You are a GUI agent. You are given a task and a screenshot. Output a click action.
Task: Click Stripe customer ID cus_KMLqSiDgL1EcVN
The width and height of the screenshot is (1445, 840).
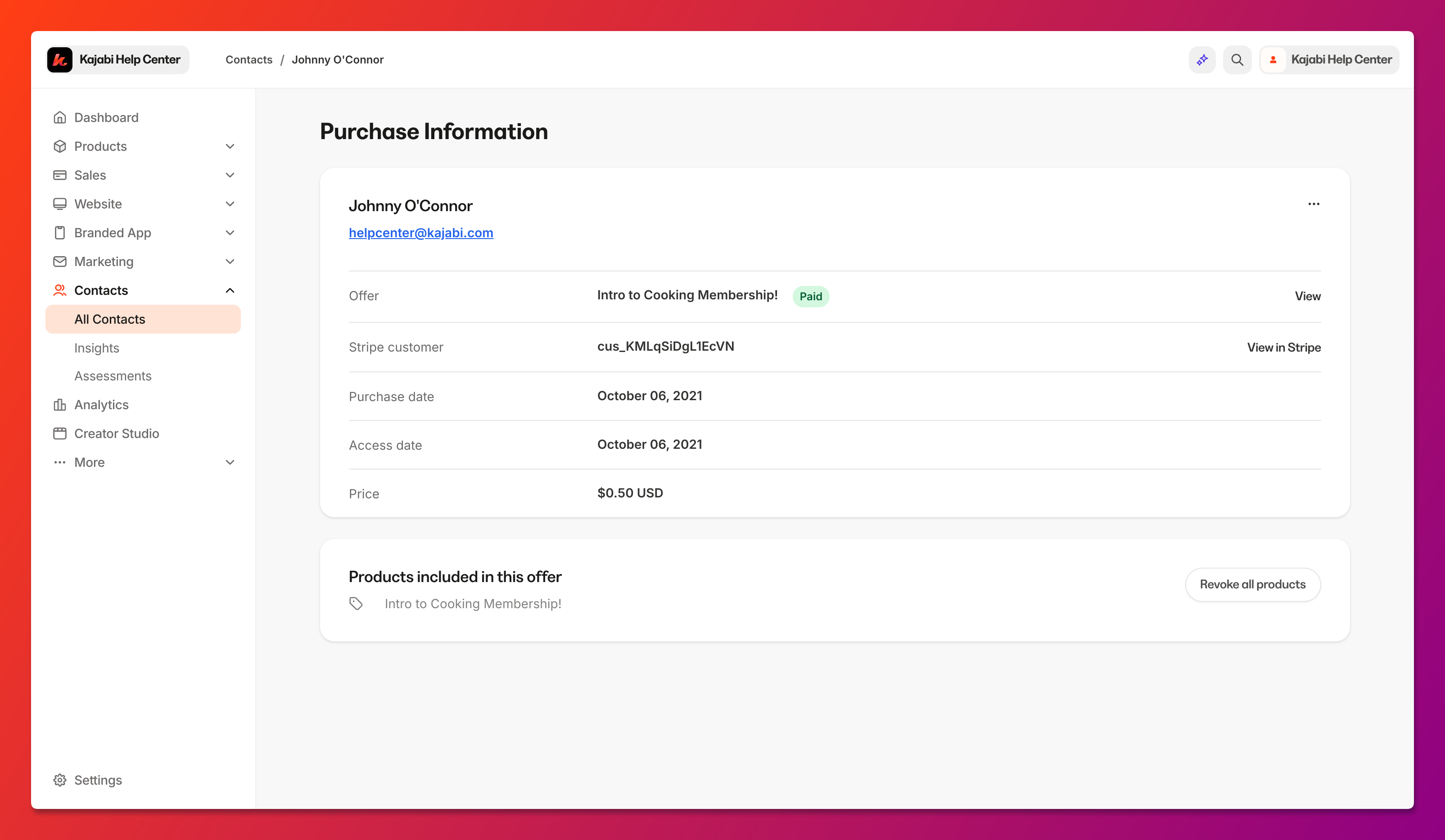[666, 346]
